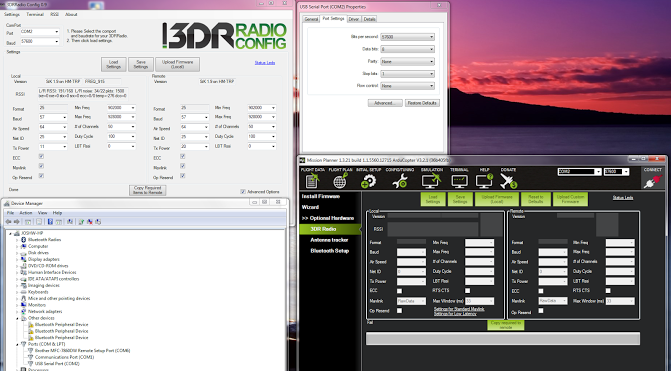Click Local Net ID field in Mission Planner

[411, 272]
